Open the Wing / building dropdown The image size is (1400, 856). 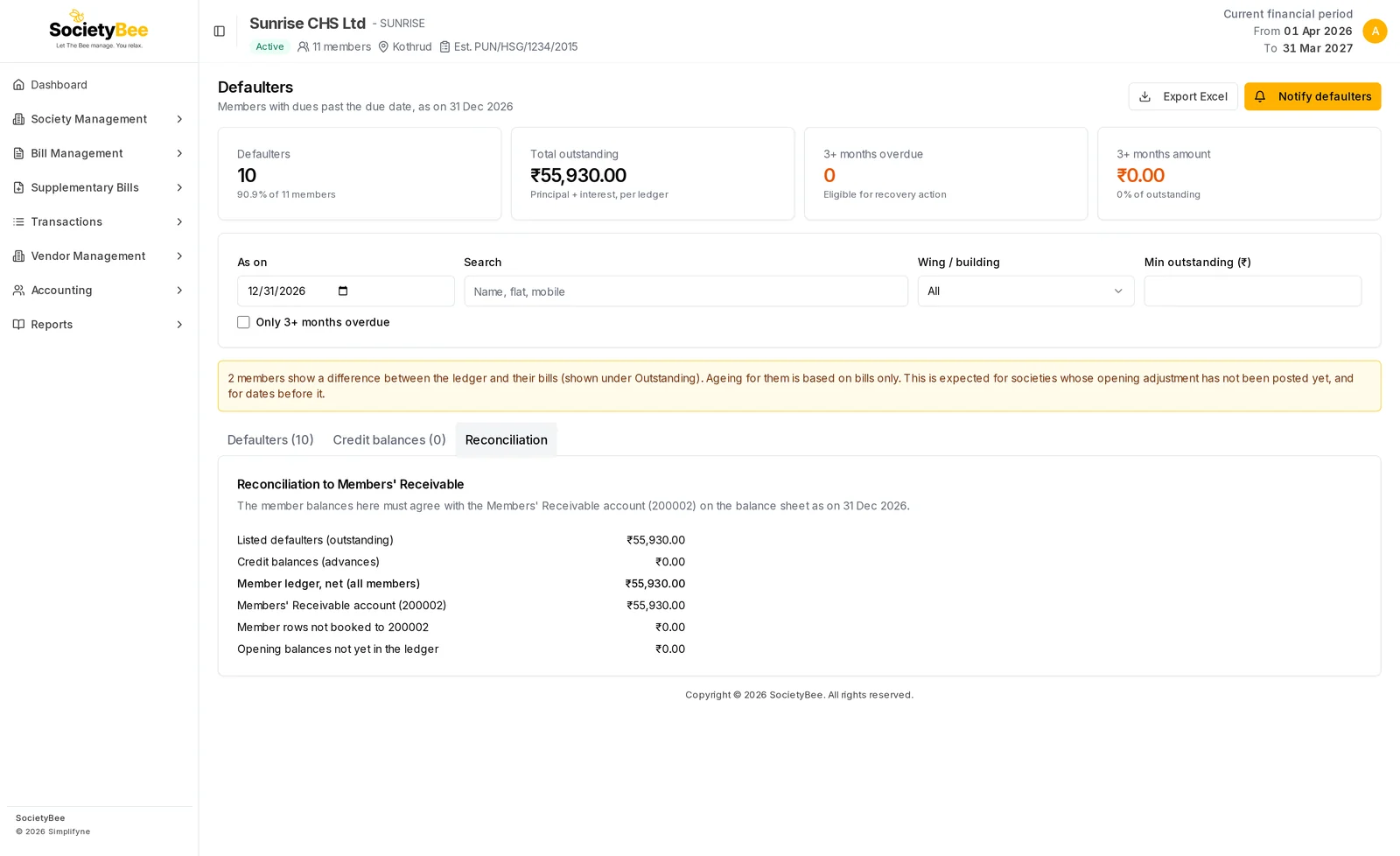pos(1025,291)
